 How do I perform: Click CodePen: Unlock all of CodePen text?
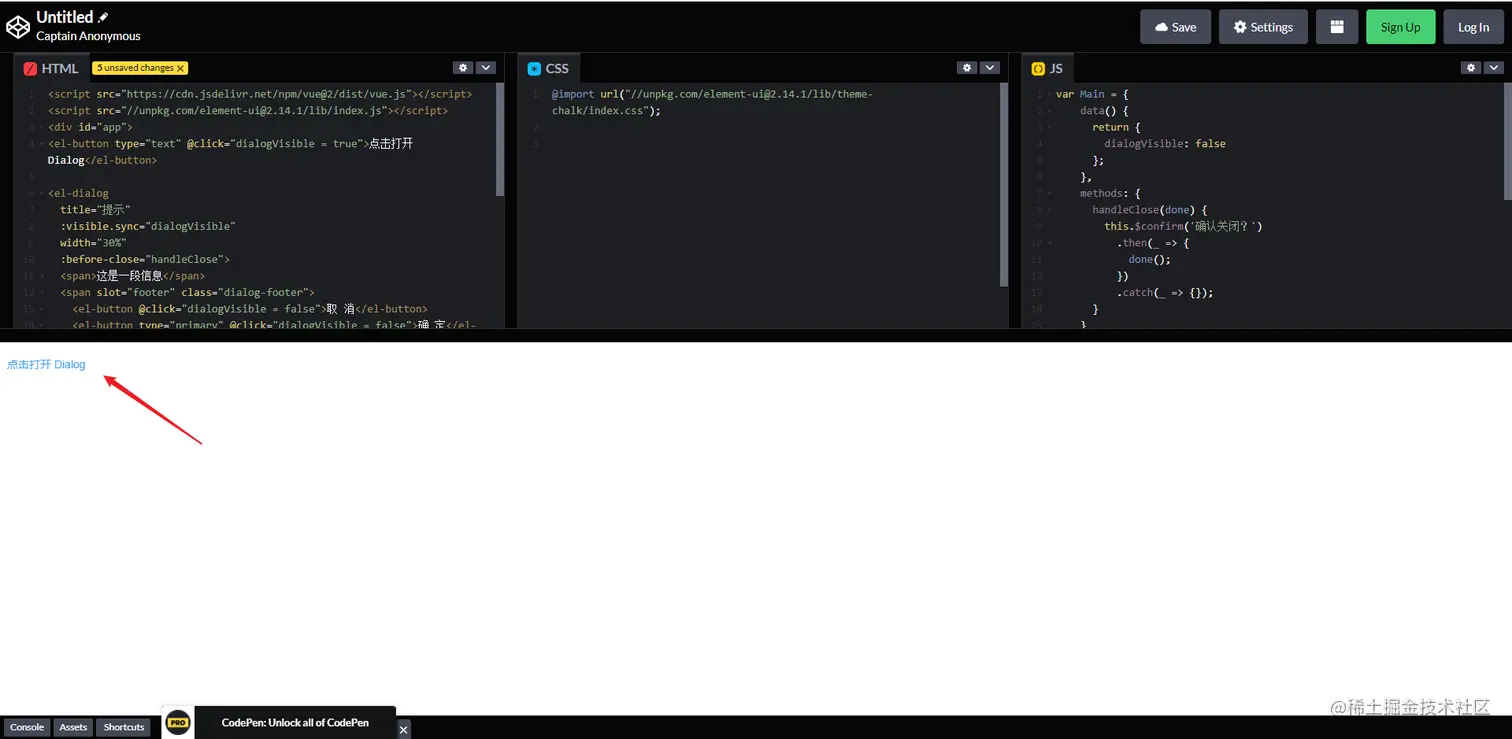point(295,722)
